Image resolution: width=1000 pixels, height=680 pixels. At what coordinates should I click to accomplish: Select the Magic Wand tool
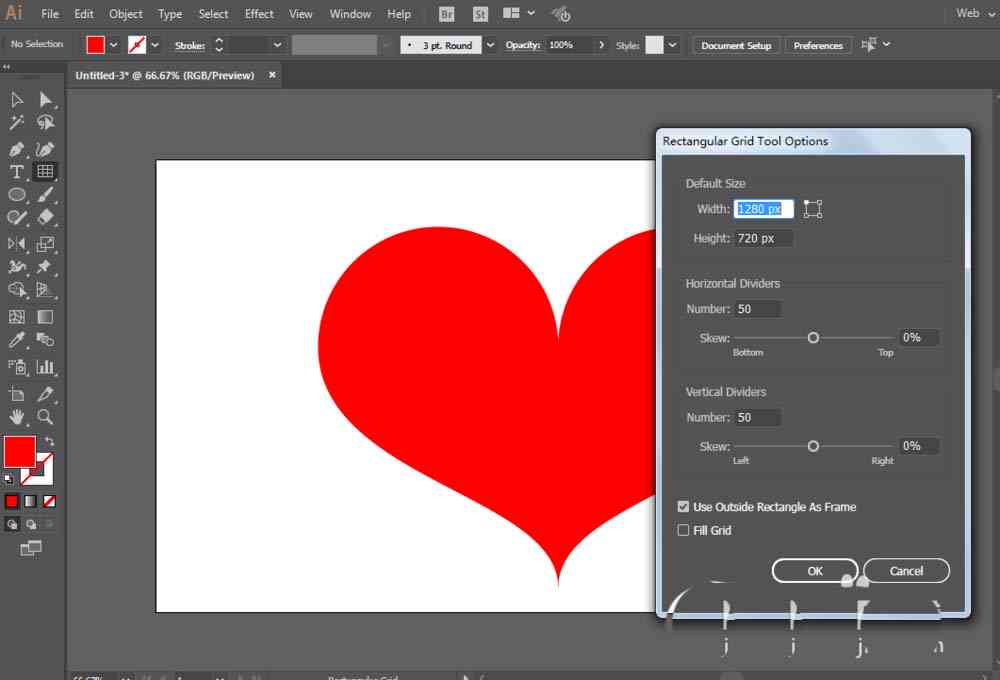coord(17,122)
